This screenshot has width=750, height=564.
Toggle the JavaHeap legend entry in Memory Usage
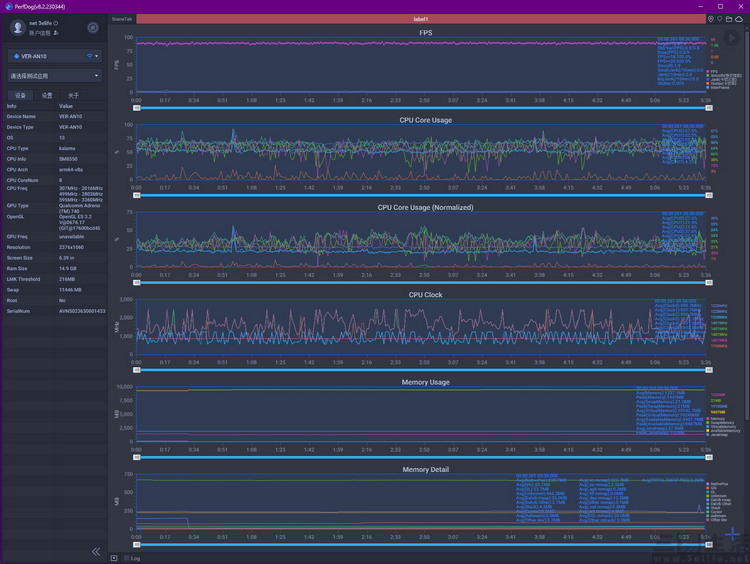coord(717,434)
